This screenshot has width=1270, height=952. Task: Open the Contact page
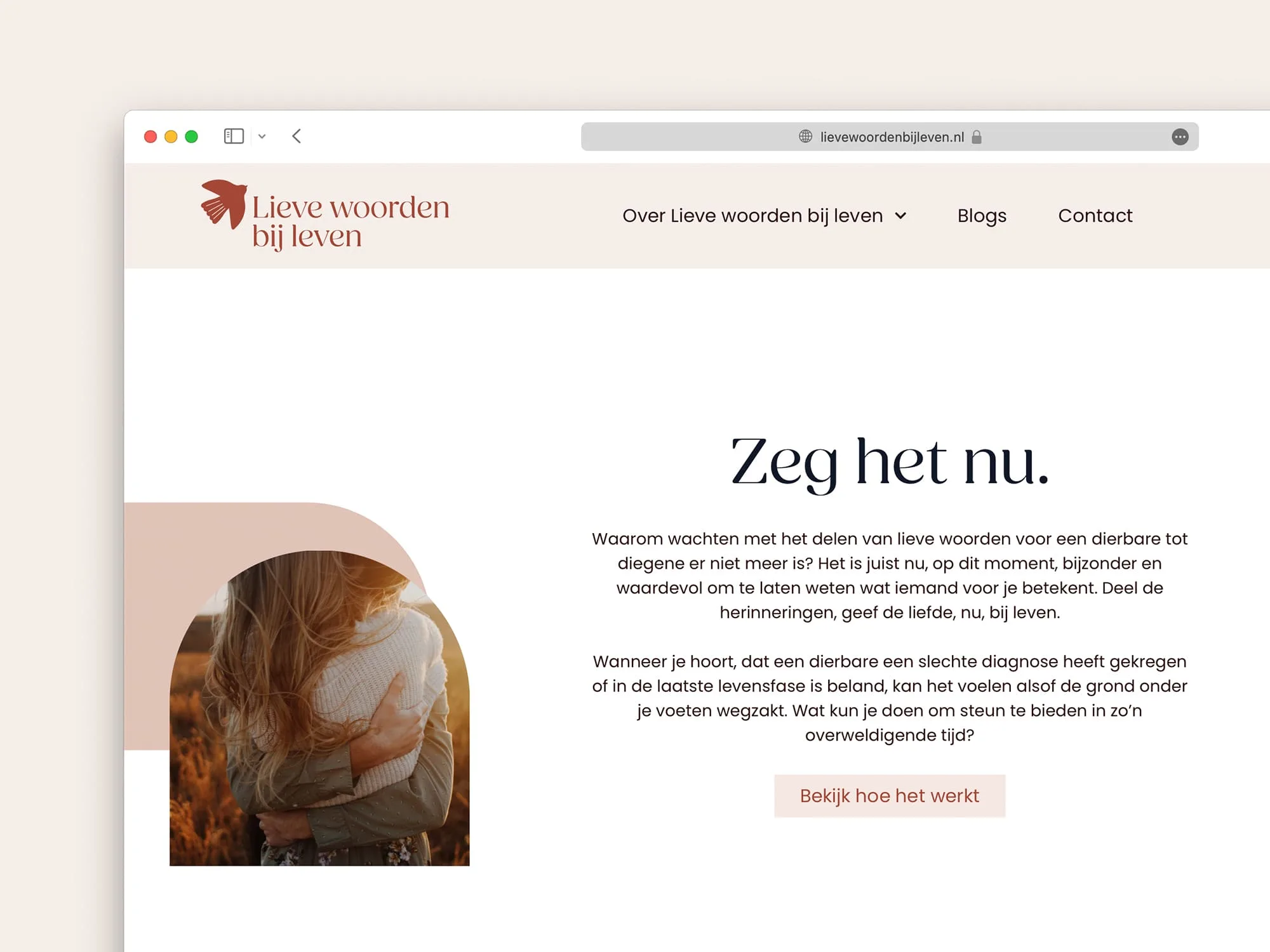click(x=1095, y=216)
